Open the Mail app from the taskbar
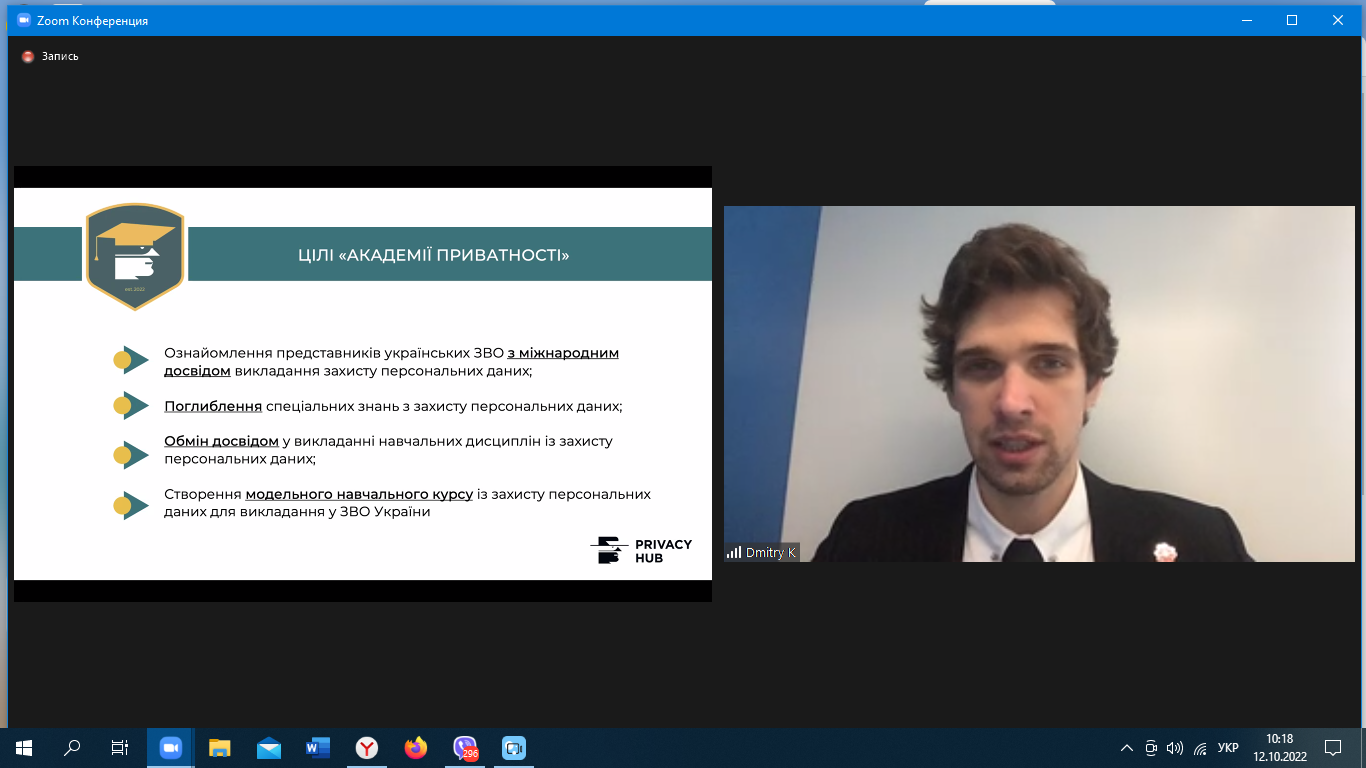 pyautogui.click(x=268, y=747)
